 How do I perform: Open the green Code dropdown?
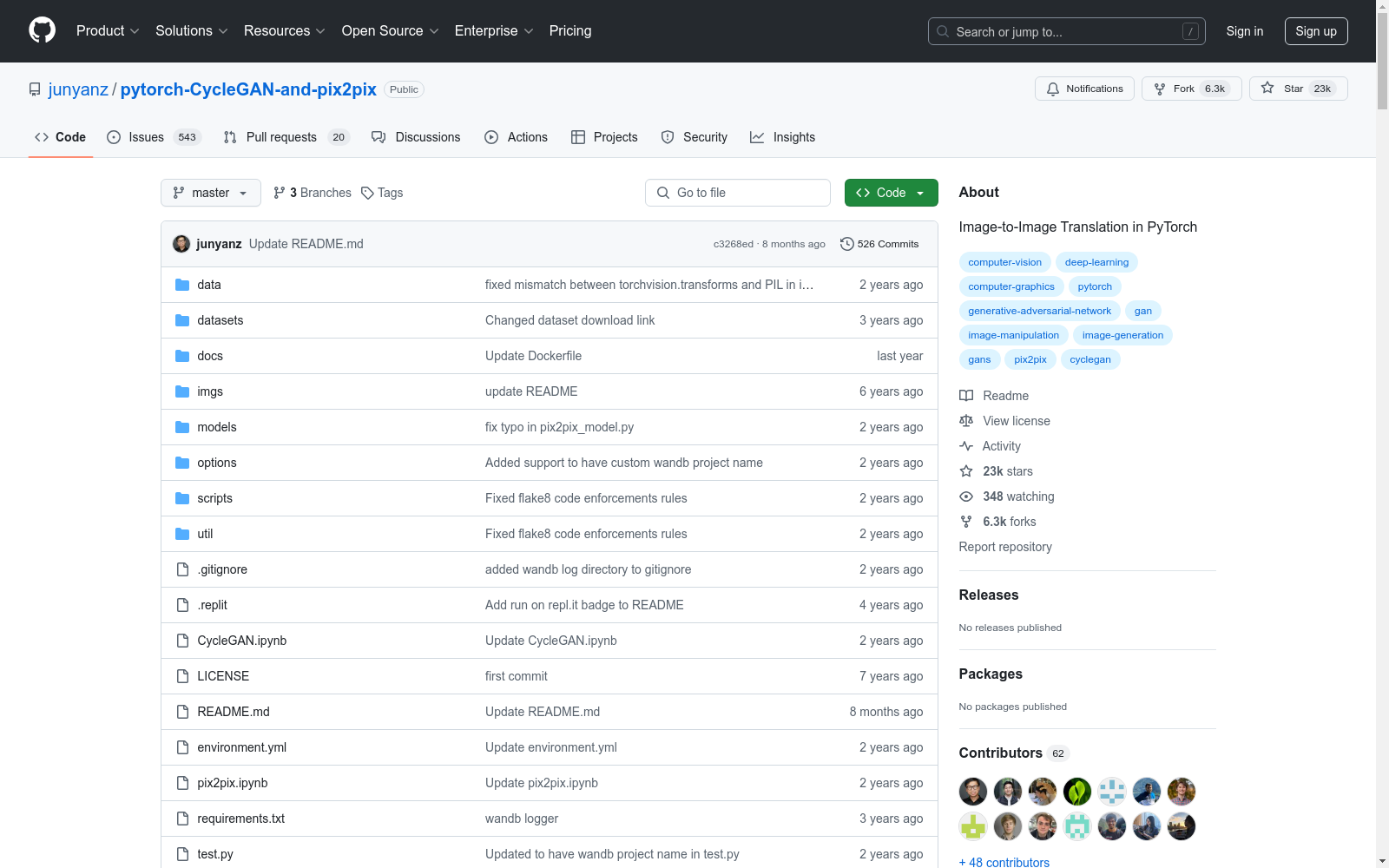pos(891,193)
